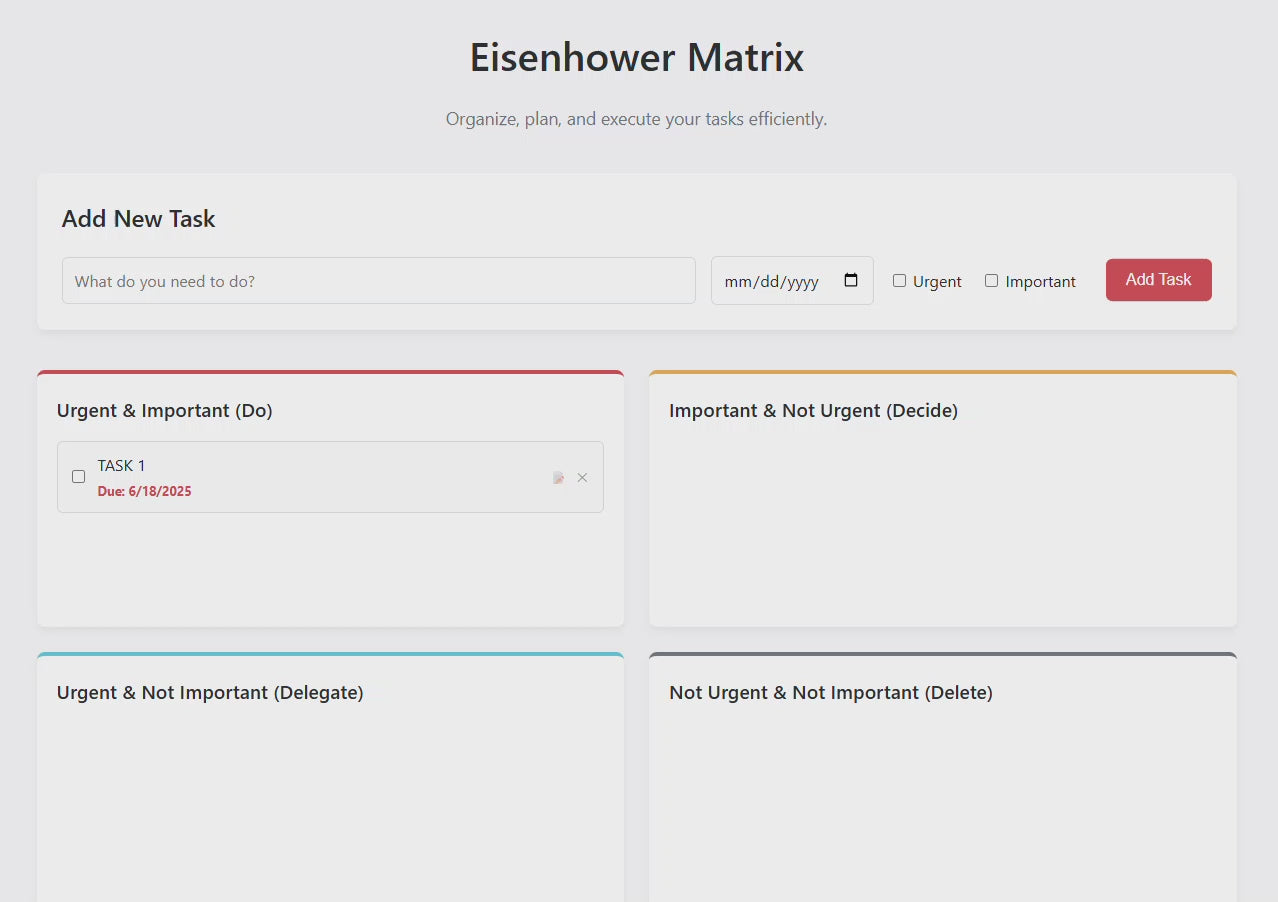Click the Important label text
1278x902 pixels.
pos(1040,282)
